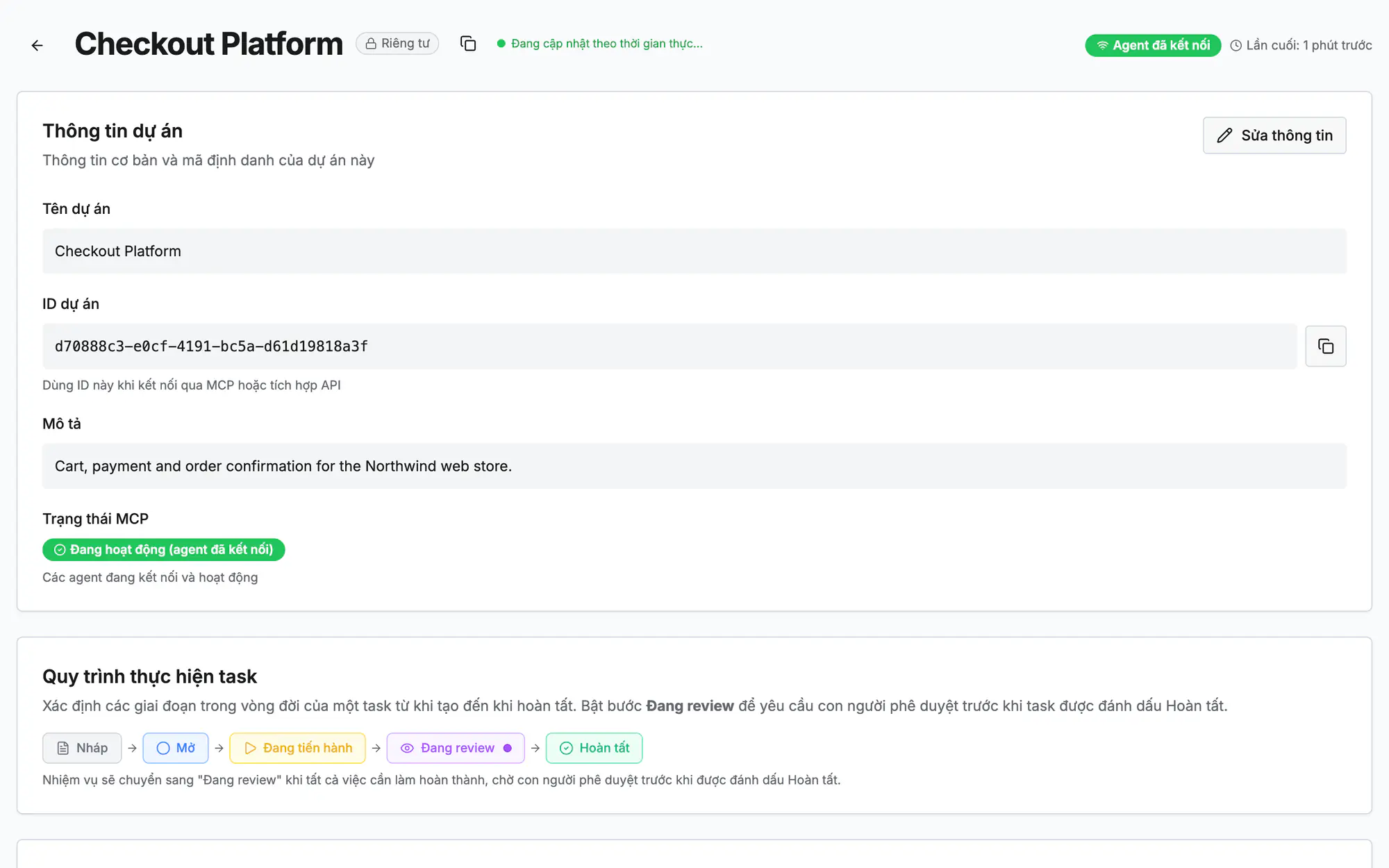Image resolution: width=1389 pixels, height=868 pixels.
Task: Click the realtime update status text
Action: point(600,44)
